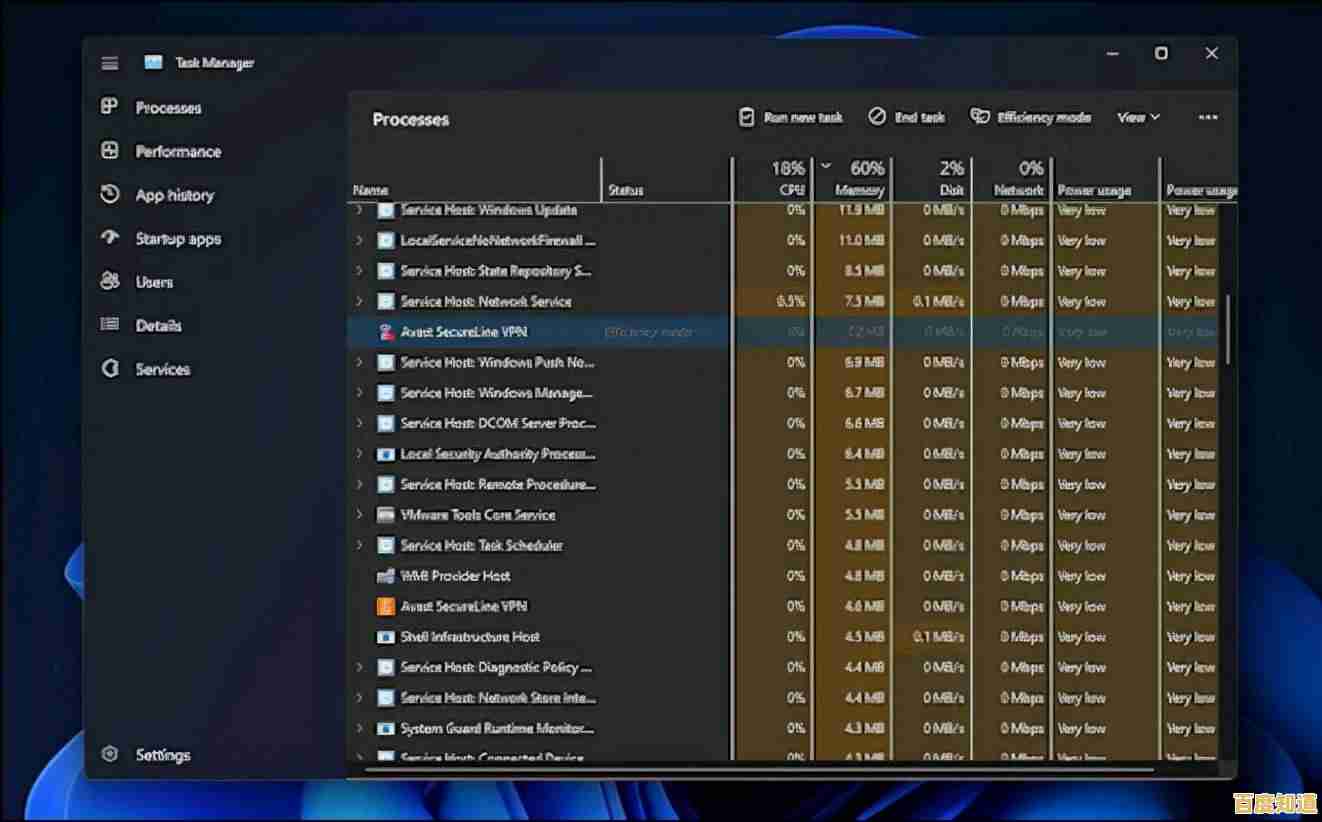The height and width of the screenshot is (822, 1322).
Task: Open App history in the sidebar
Action: (x=172, y=195)
